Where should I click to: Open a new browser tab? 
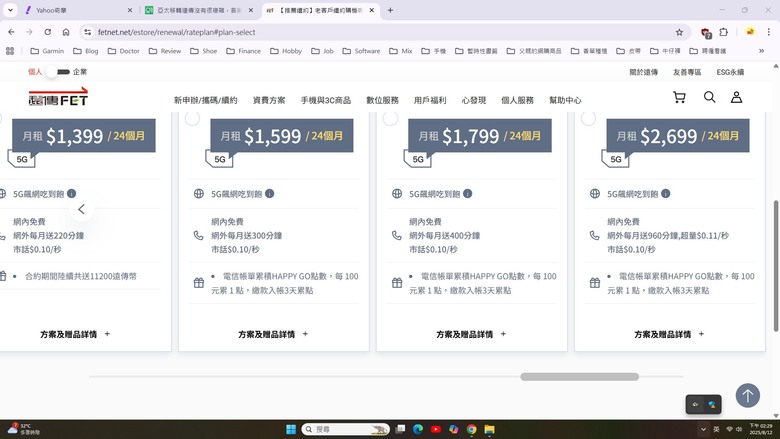(x=390, y=10)
